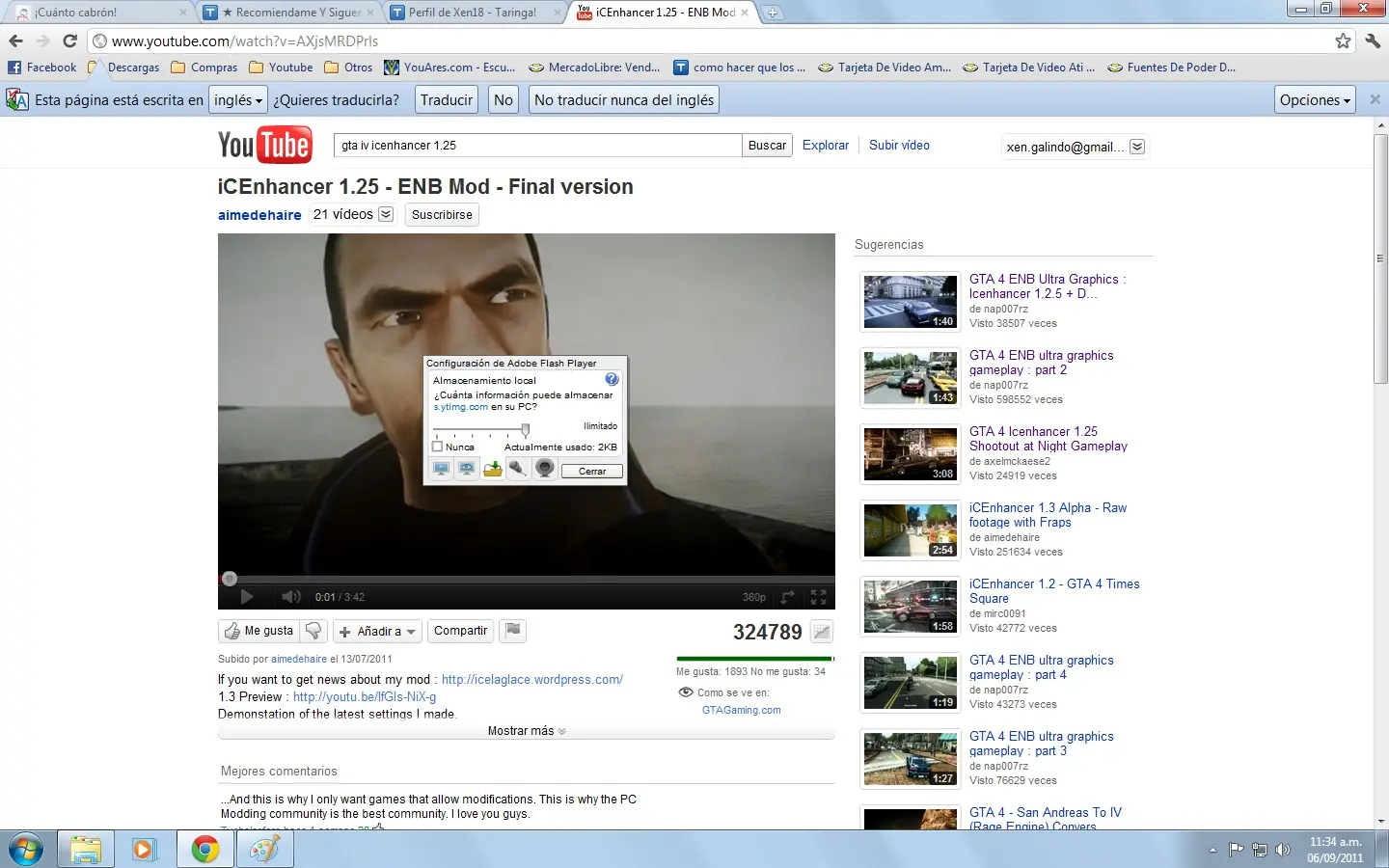Screen dimensions: 1389x868
Task: Open Paint from the taskbar
Action: [264, 850]
